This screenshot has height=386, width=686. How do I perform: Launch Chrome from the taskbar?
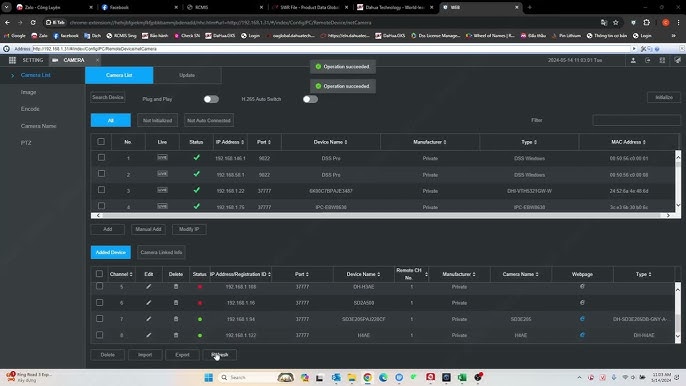(368, 377)
